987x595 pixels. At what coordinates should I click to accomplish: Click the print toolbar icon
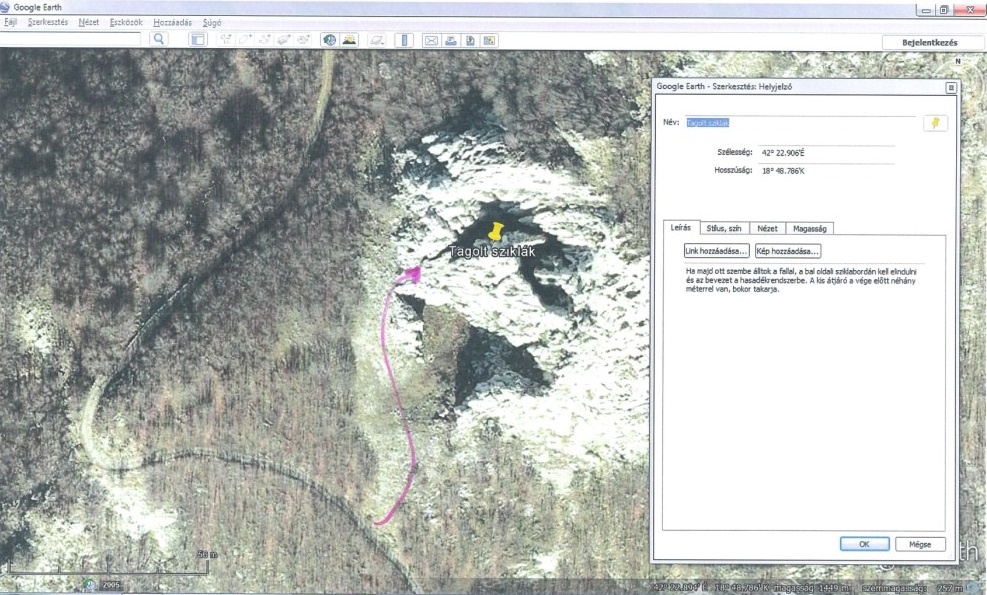coord(451,40)
